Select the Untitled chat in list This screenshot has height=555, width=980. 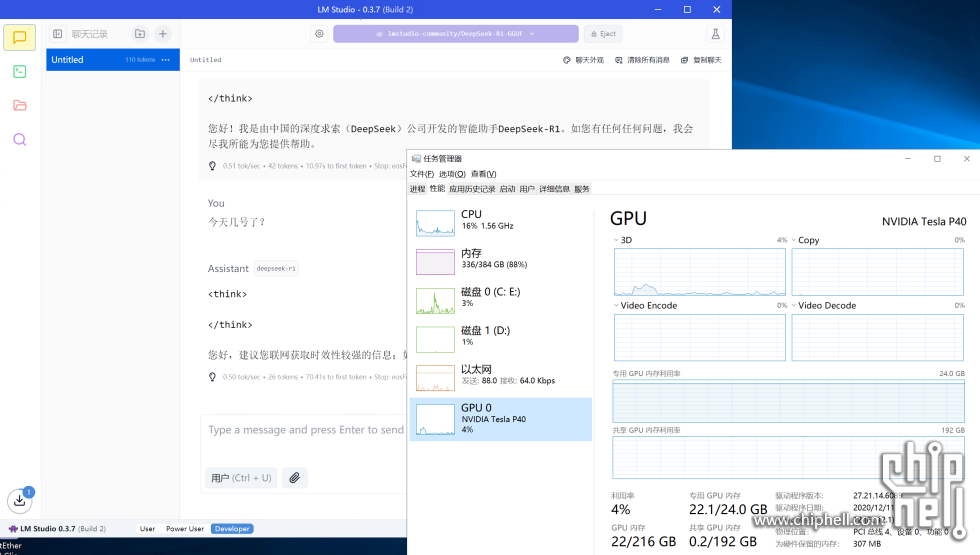pyautogui.click(x=112, y=60)
